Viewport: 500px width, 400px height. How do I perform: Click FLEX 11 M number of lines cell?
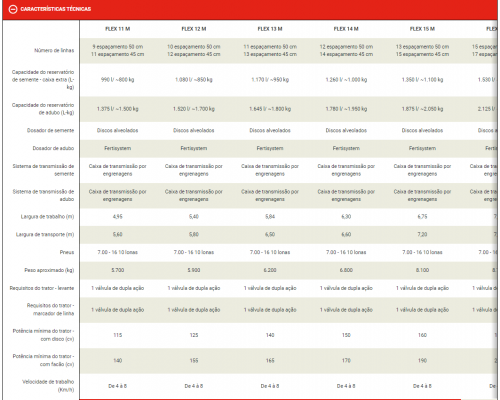tap(118, 50)
